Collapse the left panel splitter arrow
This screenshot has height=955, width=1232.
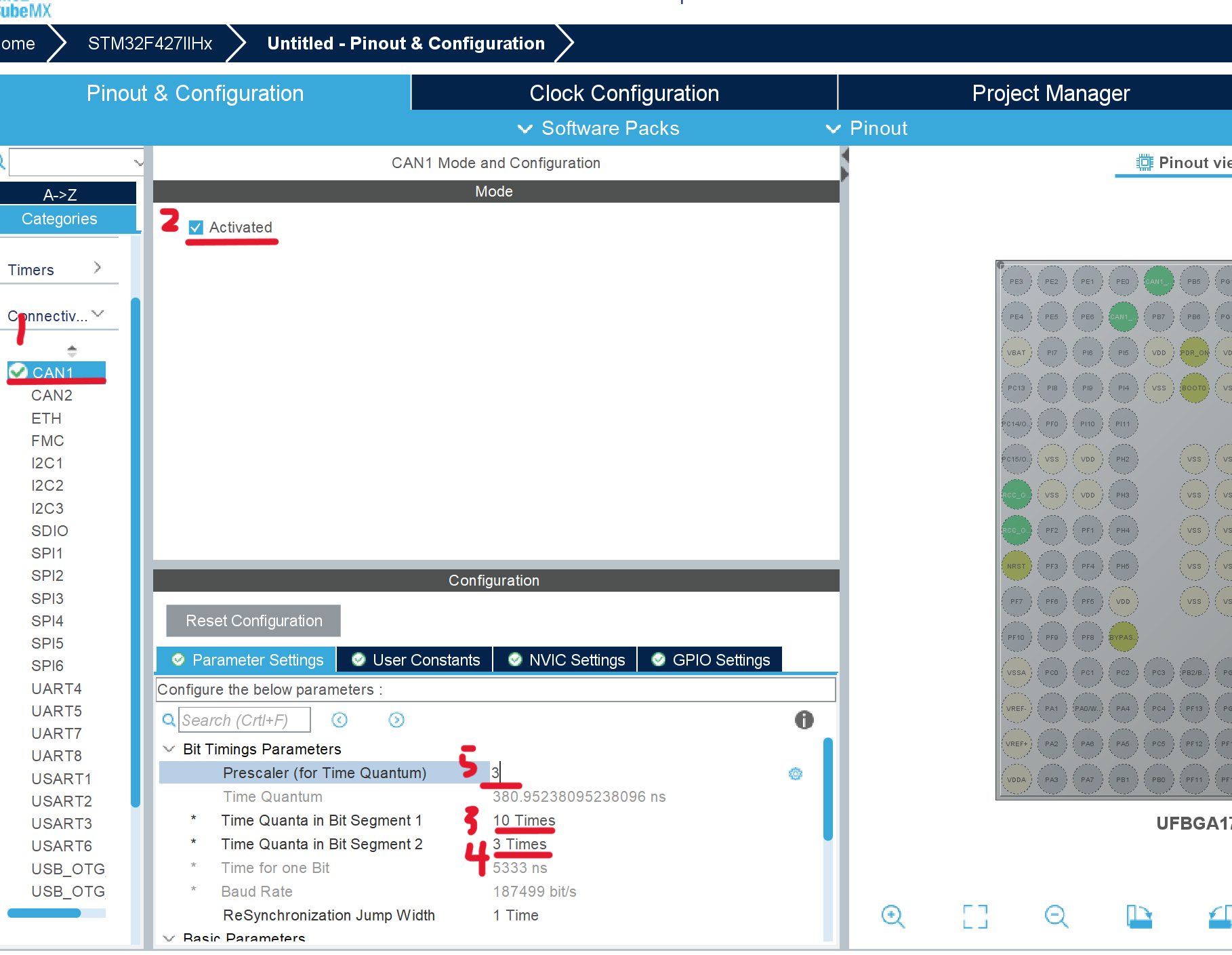[x=844, y=156]
